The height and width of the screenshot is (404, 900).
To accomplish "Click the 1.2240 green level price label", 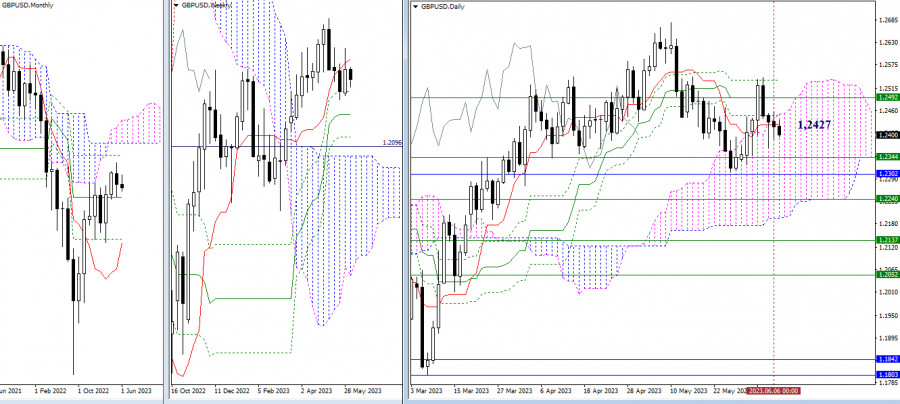I will (887, 199).
